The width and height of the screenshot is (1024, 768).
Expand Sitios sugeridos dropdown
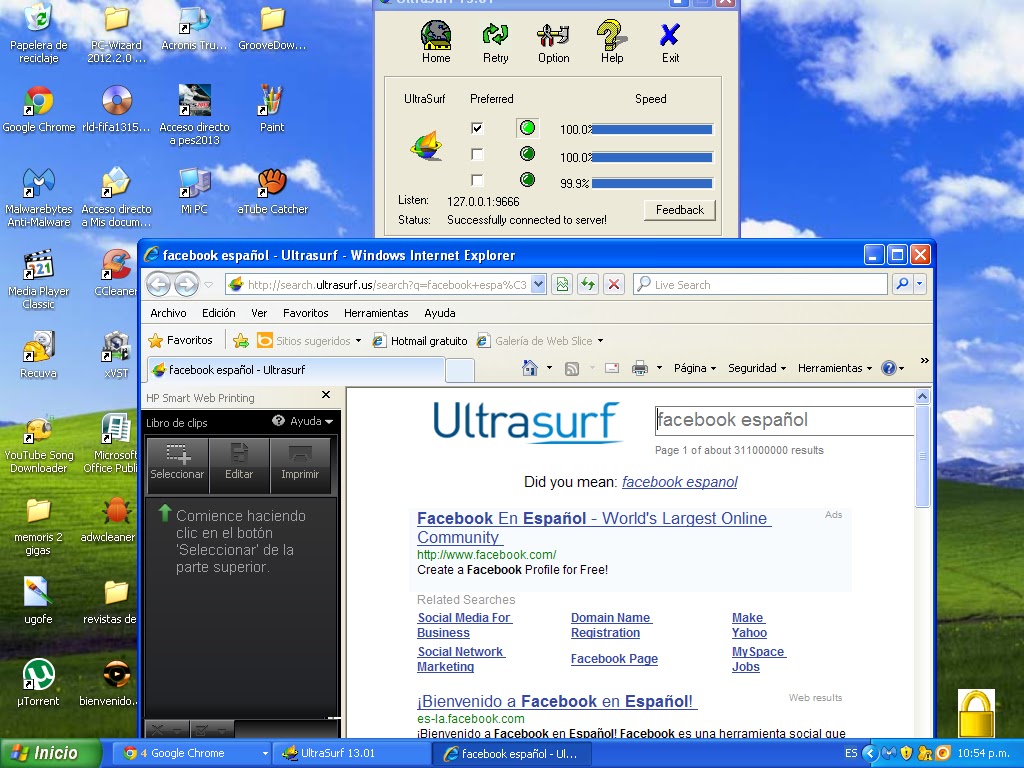(358, 341)
